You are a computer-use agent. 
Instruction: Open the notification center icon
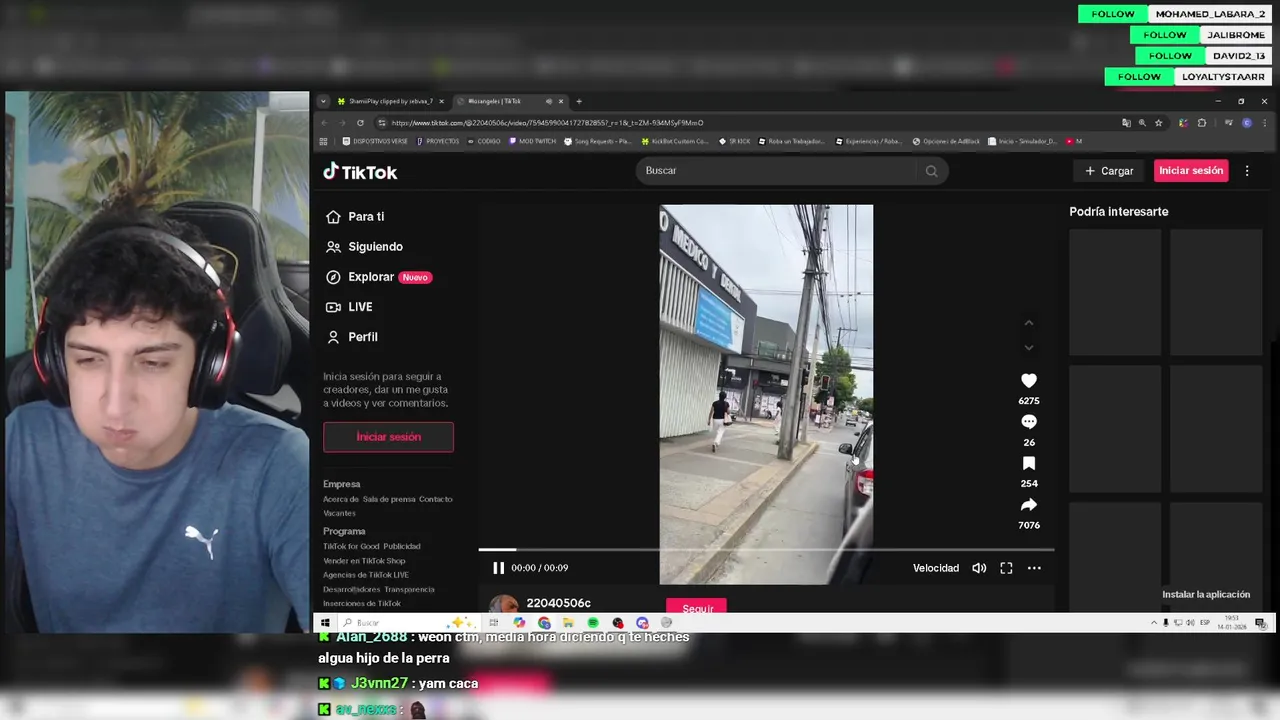click(x=1261, y=623)
